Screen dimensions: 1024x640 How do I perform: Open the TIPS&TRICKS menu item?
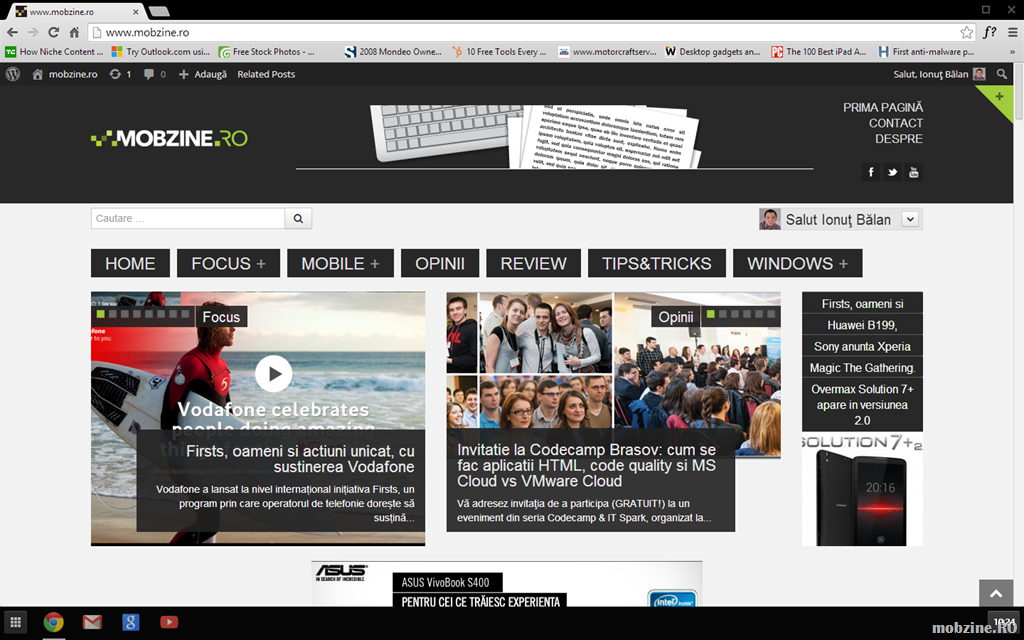(656, 263)
